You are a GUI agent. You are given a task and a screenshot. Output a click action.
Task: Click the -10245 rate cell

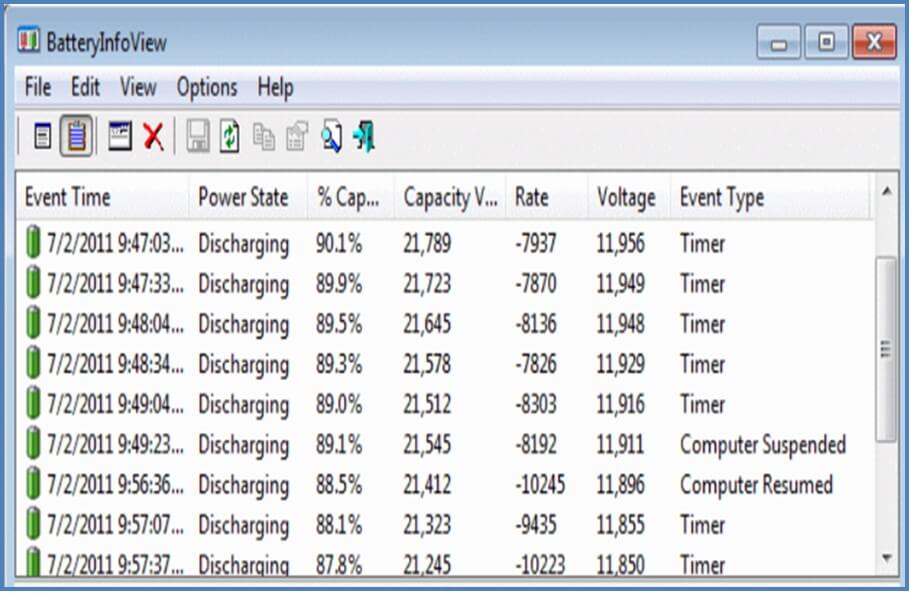pyautogui.click(x=540, y=485)
